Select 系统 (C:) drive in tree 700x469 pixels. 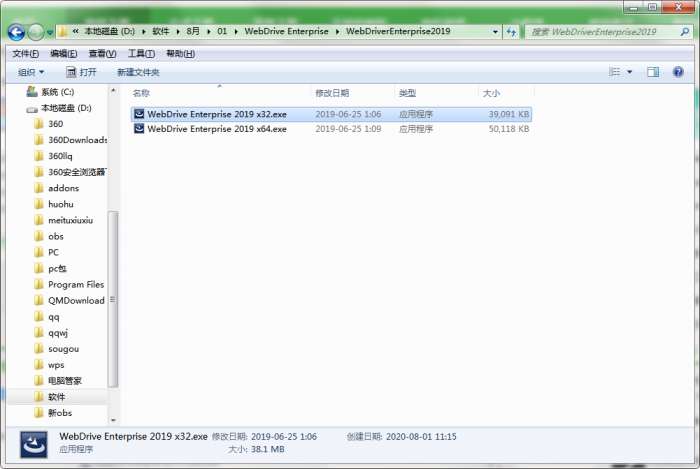tap(50, 92)
